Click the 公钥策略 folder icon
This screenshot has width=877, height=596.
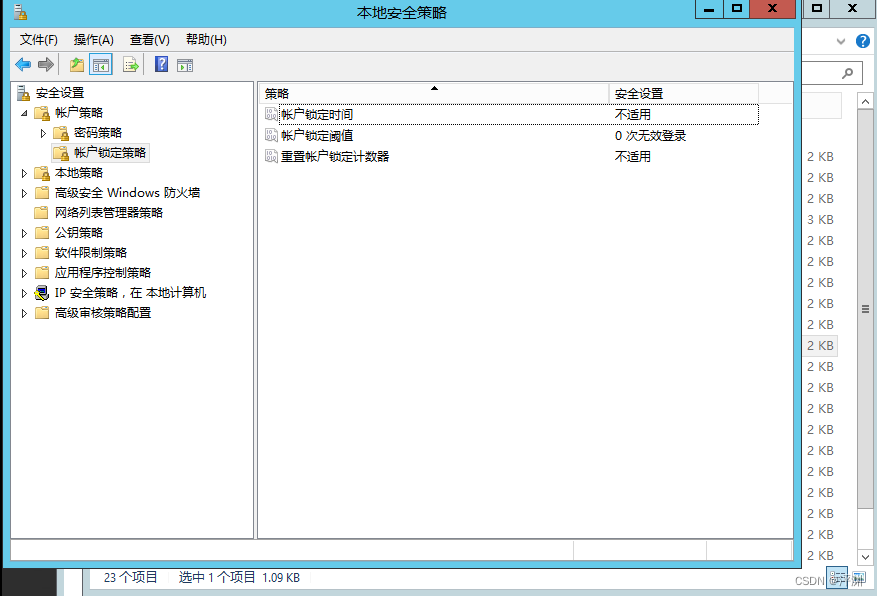42,233
